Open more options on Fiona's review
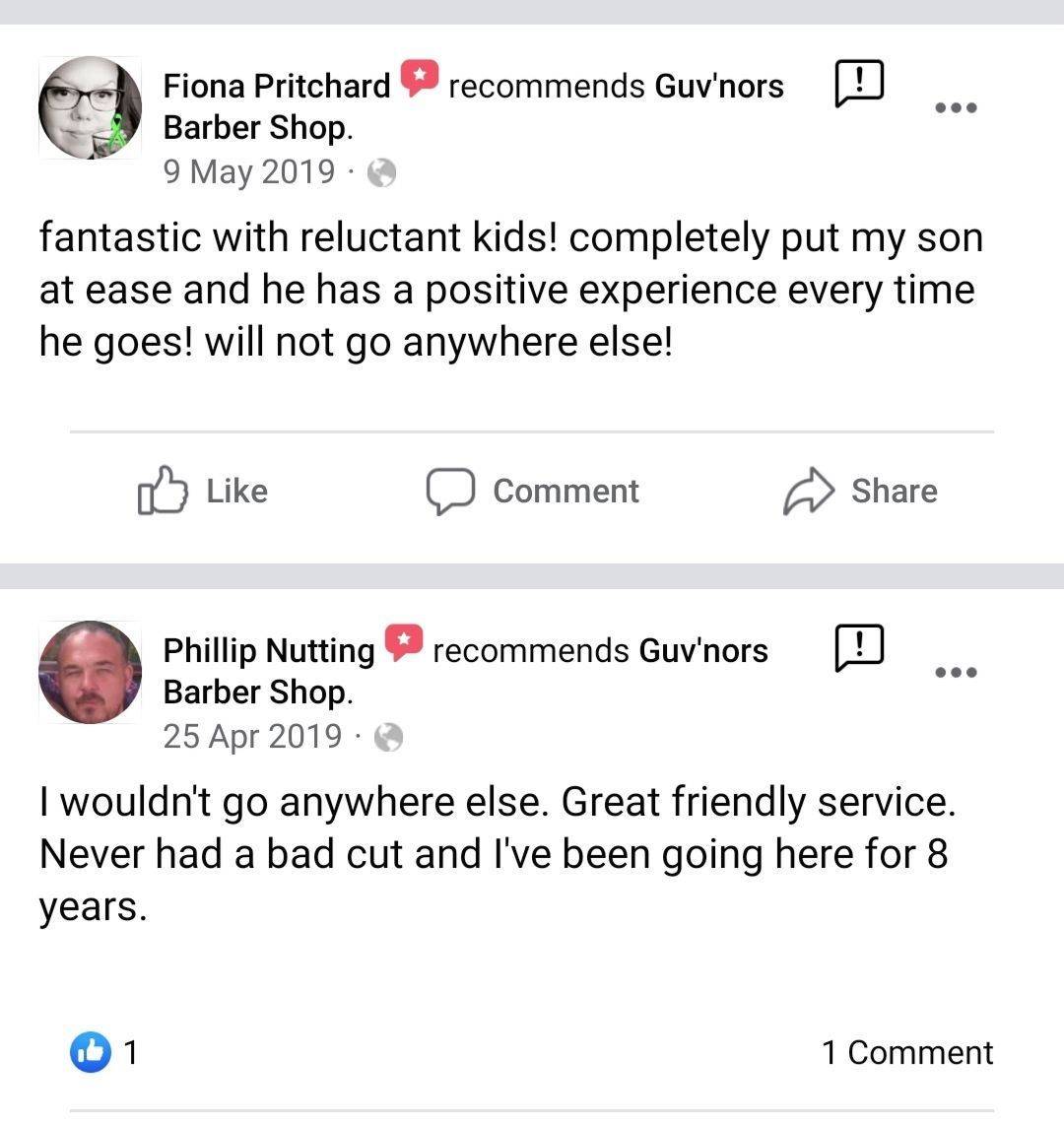Image resolution: width=1064 pixels, height=1123 pixels. [956, 107]
